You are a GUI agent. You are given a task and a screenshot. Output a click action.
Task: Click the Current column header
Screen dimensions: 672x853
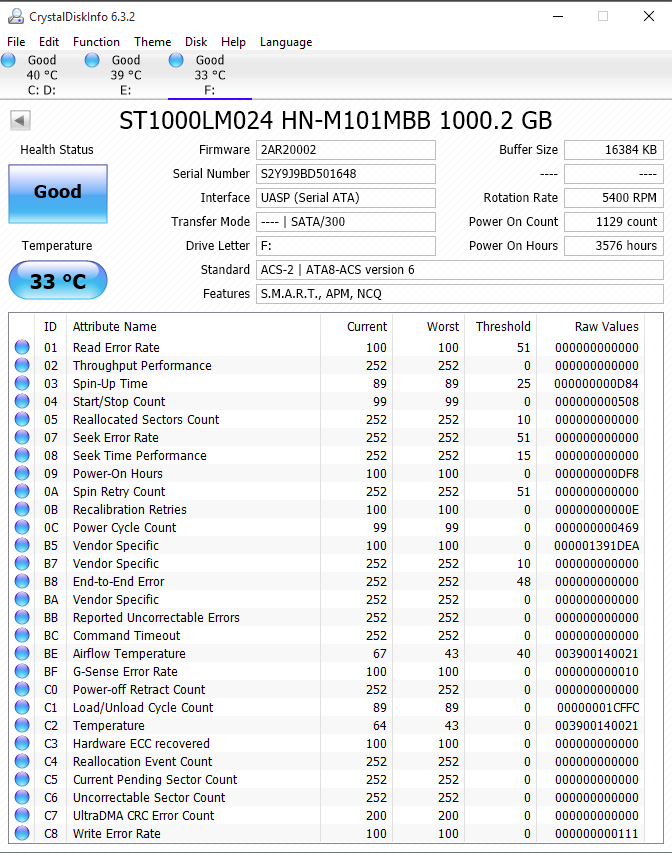[x=367, y=326]
